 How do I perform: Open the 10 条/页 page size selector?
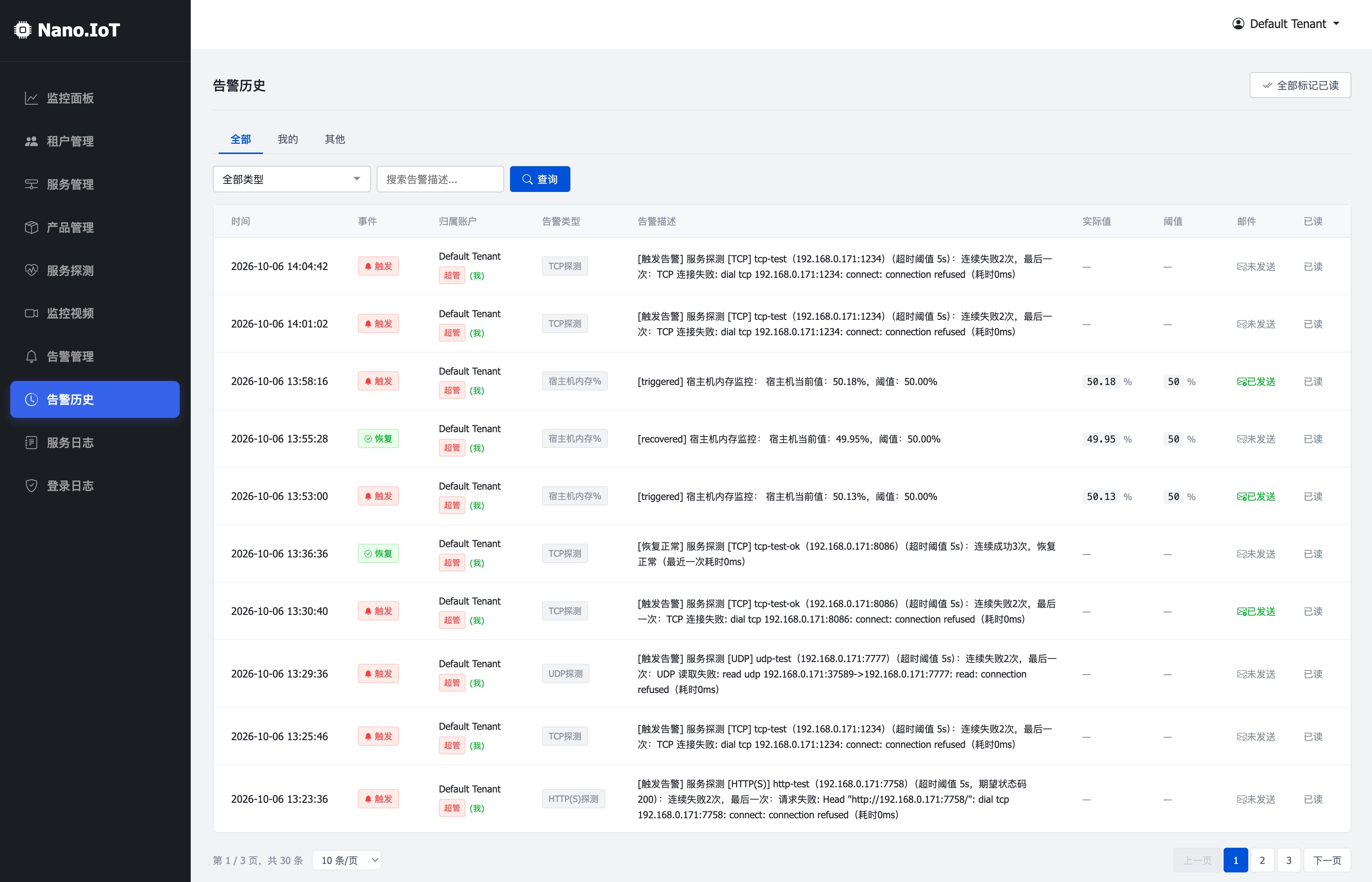(x=346, y=860)
